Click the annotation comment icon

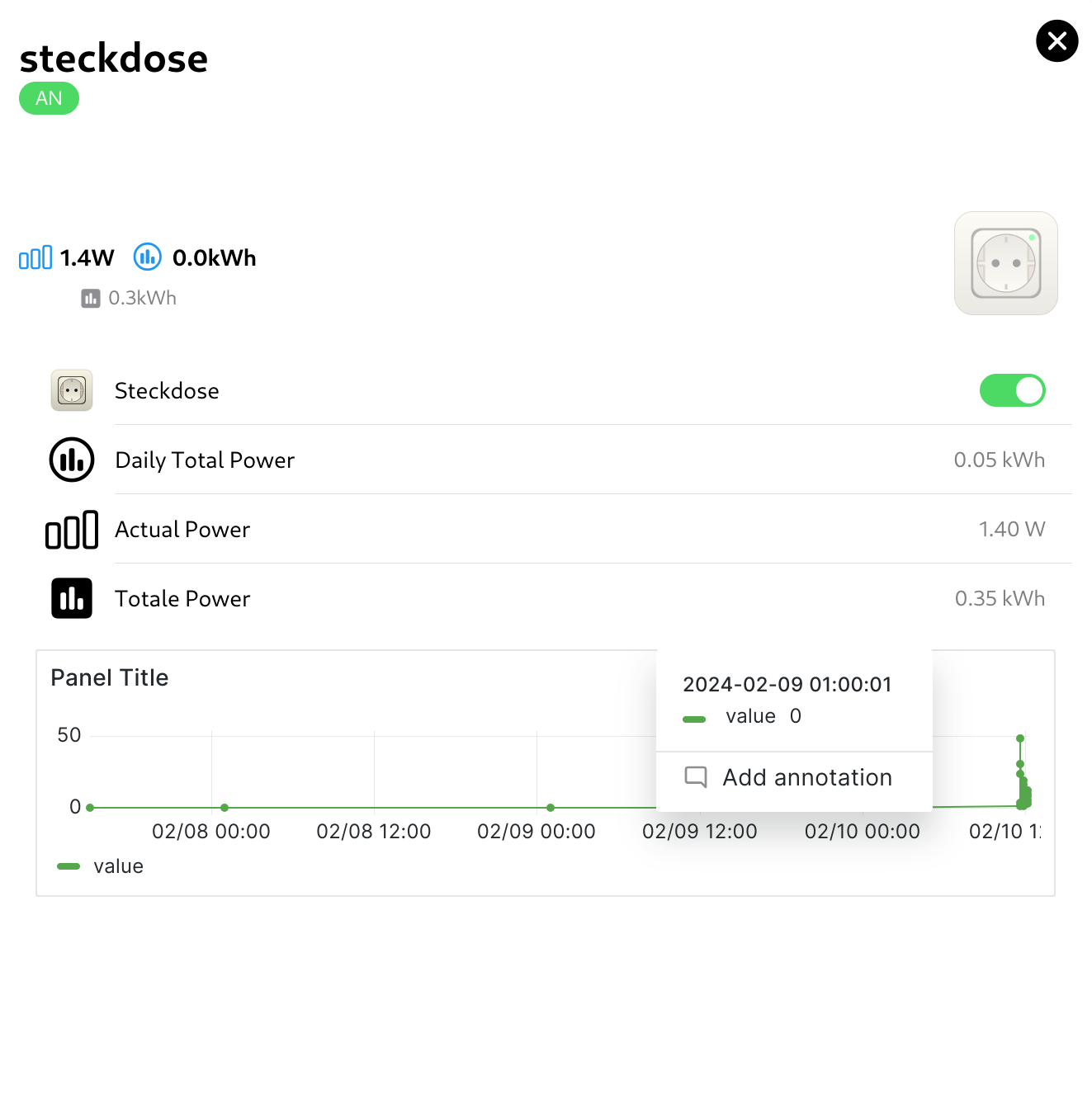click(x=696, y=777)
